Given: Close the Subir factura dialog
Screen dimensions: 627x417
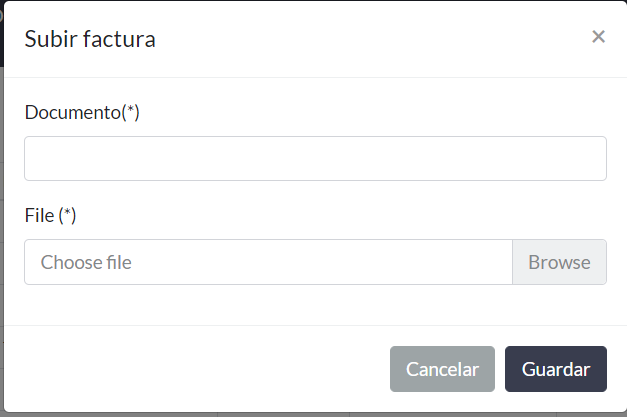Looking at the screenshot, I should click(598, 37).
